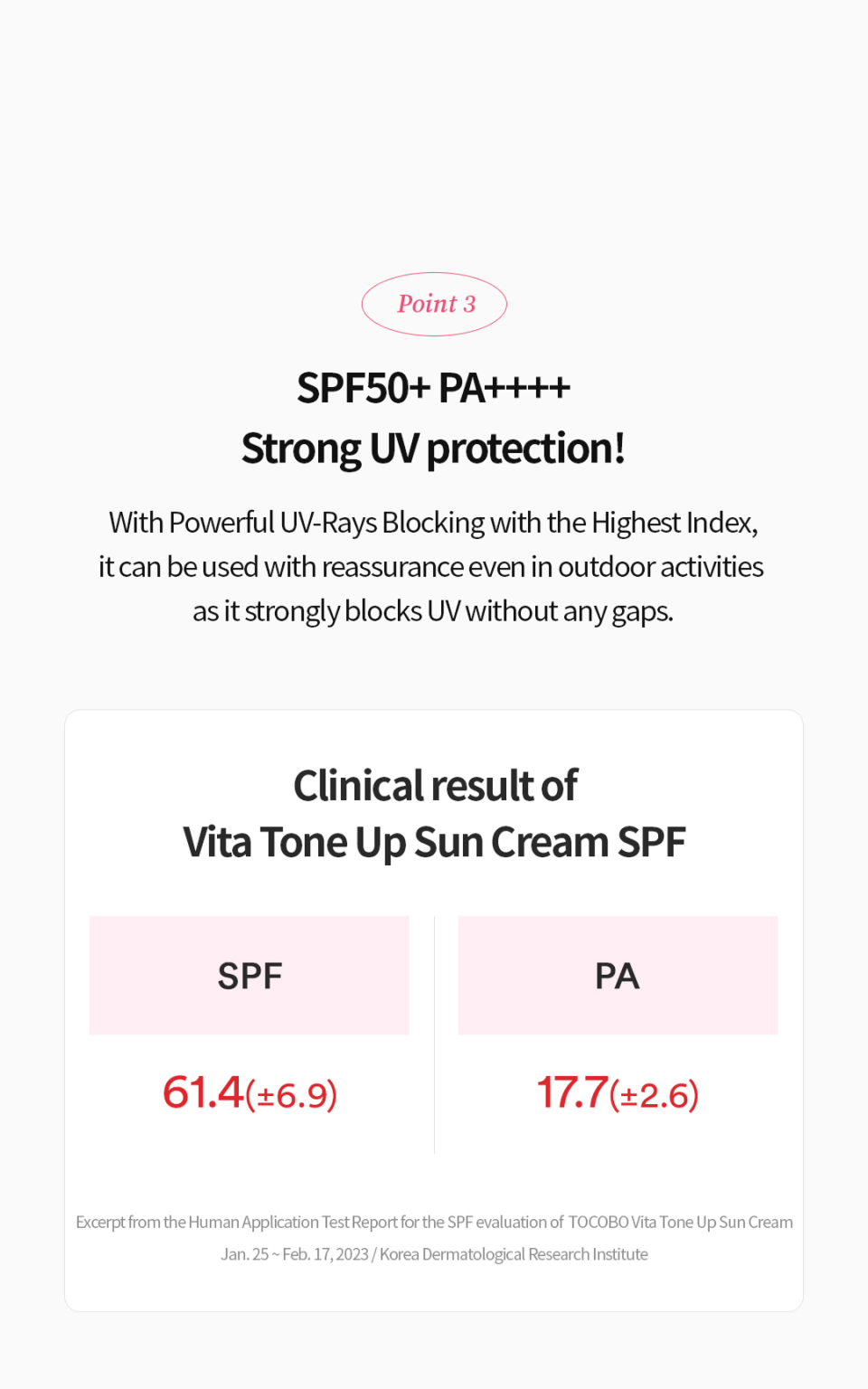The image size is (868, 1389).
Task: Click the "Jan. 25 ~ Feb. 17, 2023" date
Action: (x=295, y=1254)
